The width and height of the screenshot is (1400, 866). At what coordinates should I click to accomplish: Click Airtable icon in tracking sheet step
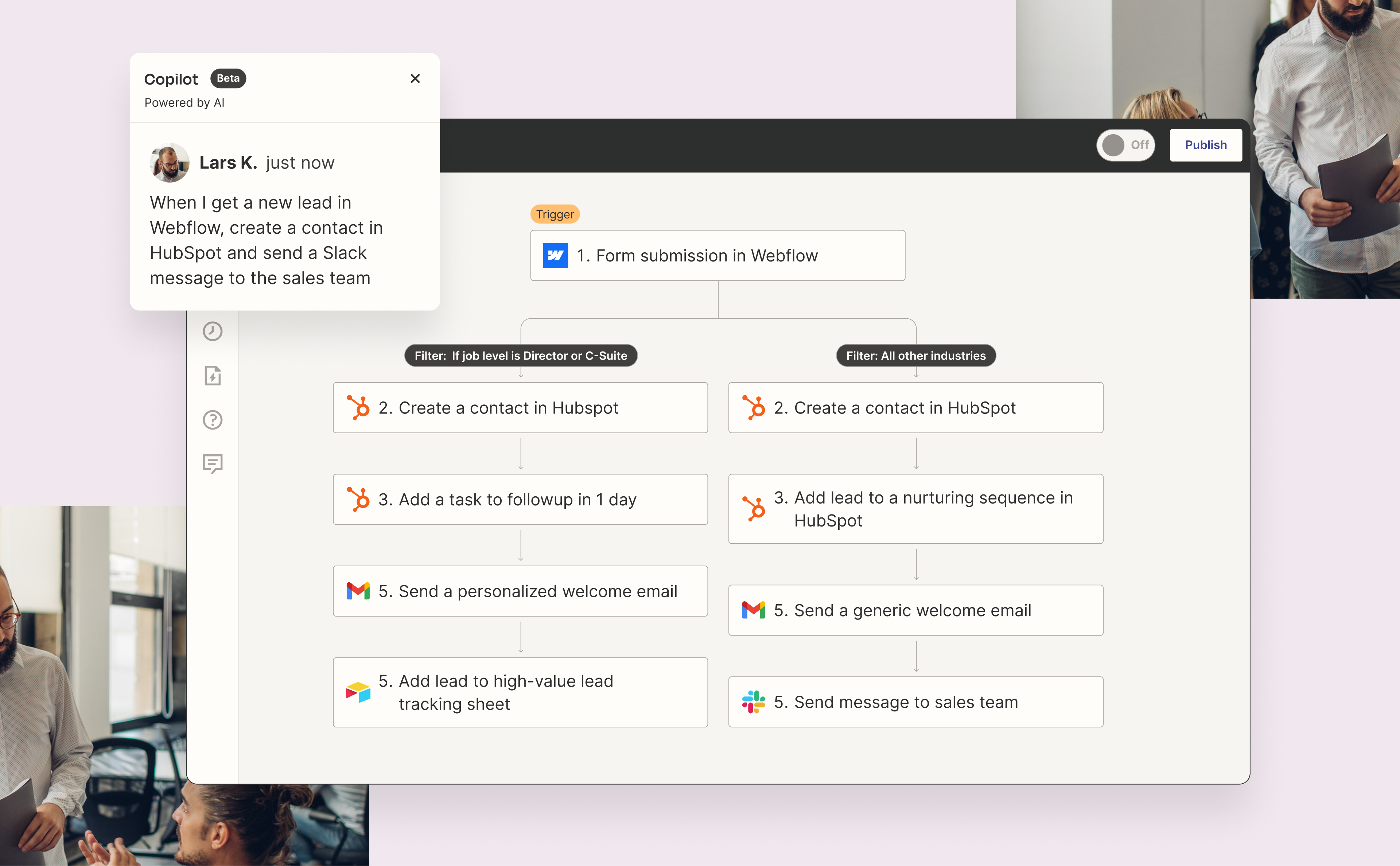click(x=358, y=692)
